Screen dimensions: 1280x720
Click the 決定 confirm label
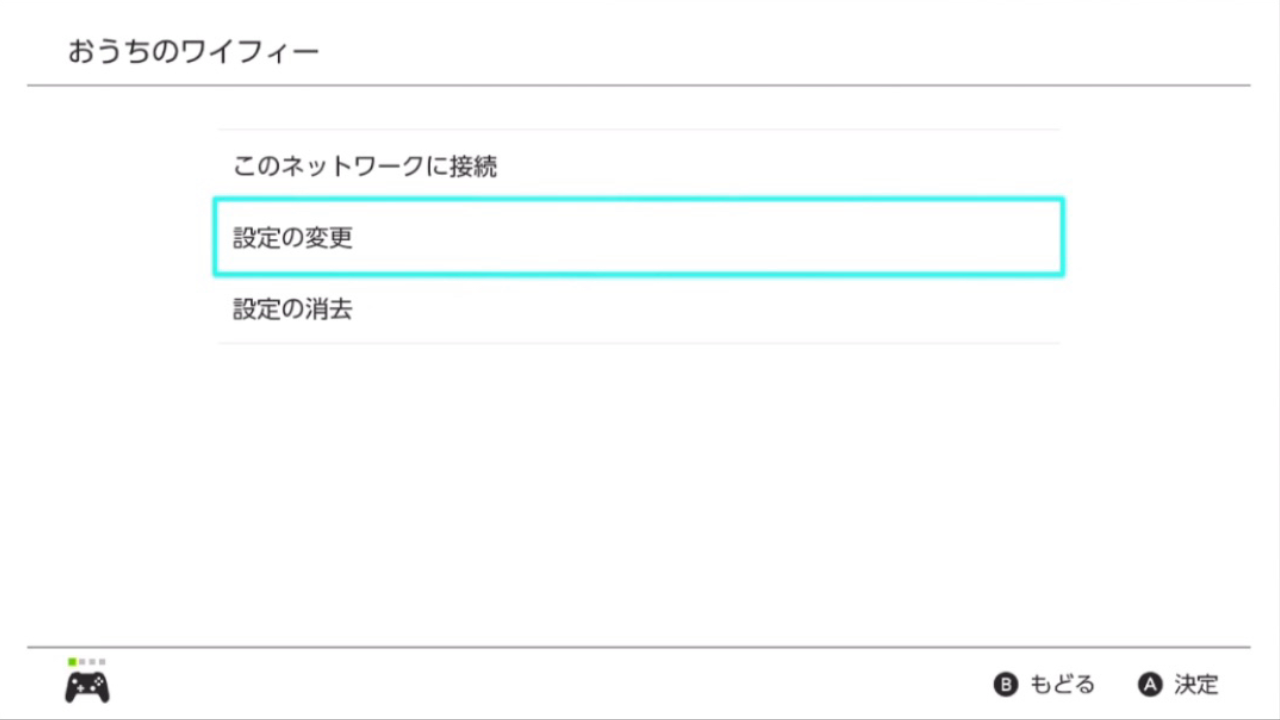click(x=1196, y=685)
